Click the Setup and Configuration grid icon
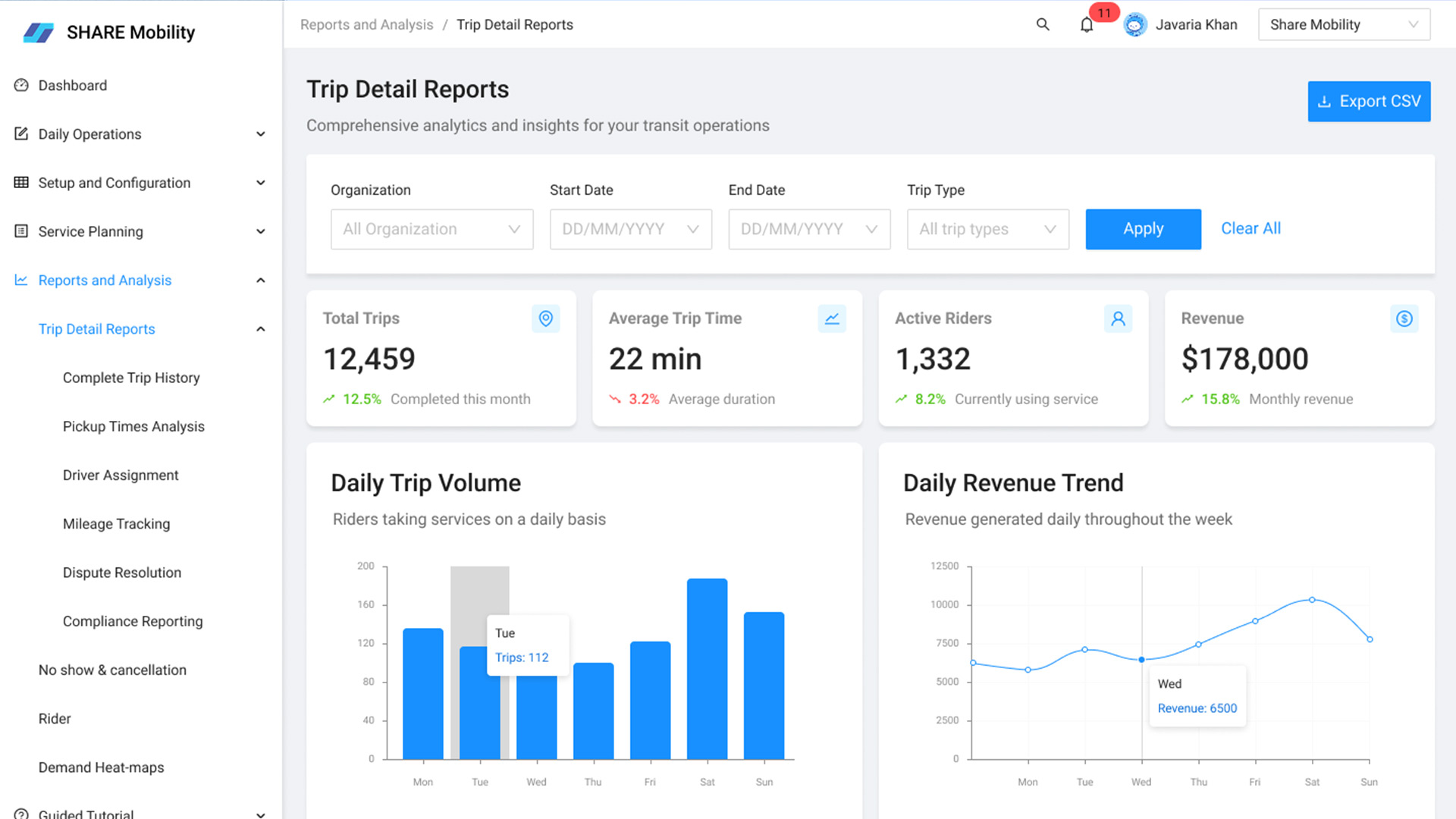The width and height of the screenshot is (1456, 819). point(20,182)
